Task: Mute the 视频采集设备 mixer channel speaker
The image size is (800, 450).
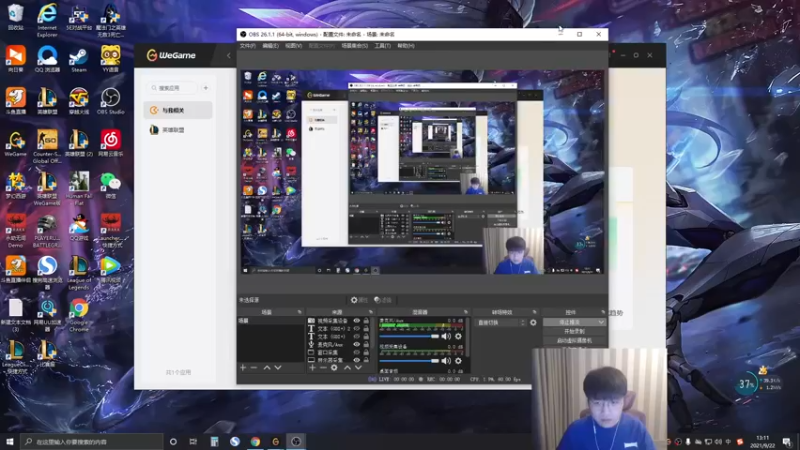Action: (446, 361)
